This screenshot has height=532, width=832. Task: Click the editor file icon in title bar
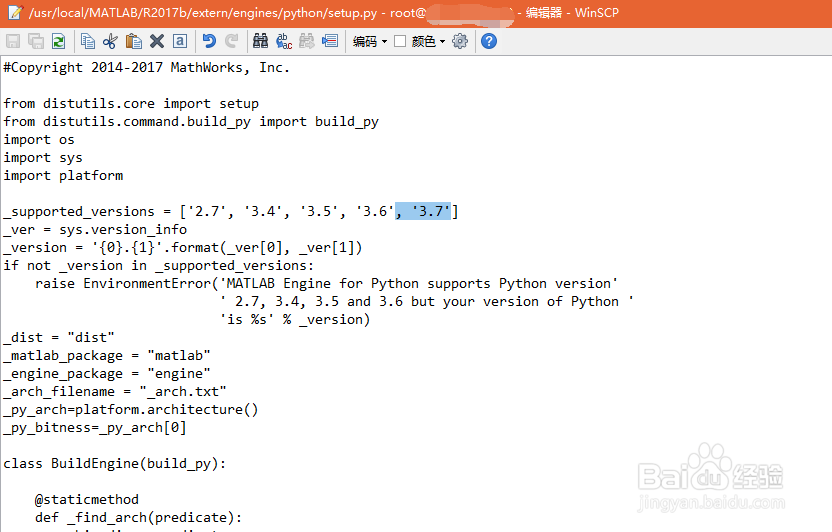click(x=14, y=12)
